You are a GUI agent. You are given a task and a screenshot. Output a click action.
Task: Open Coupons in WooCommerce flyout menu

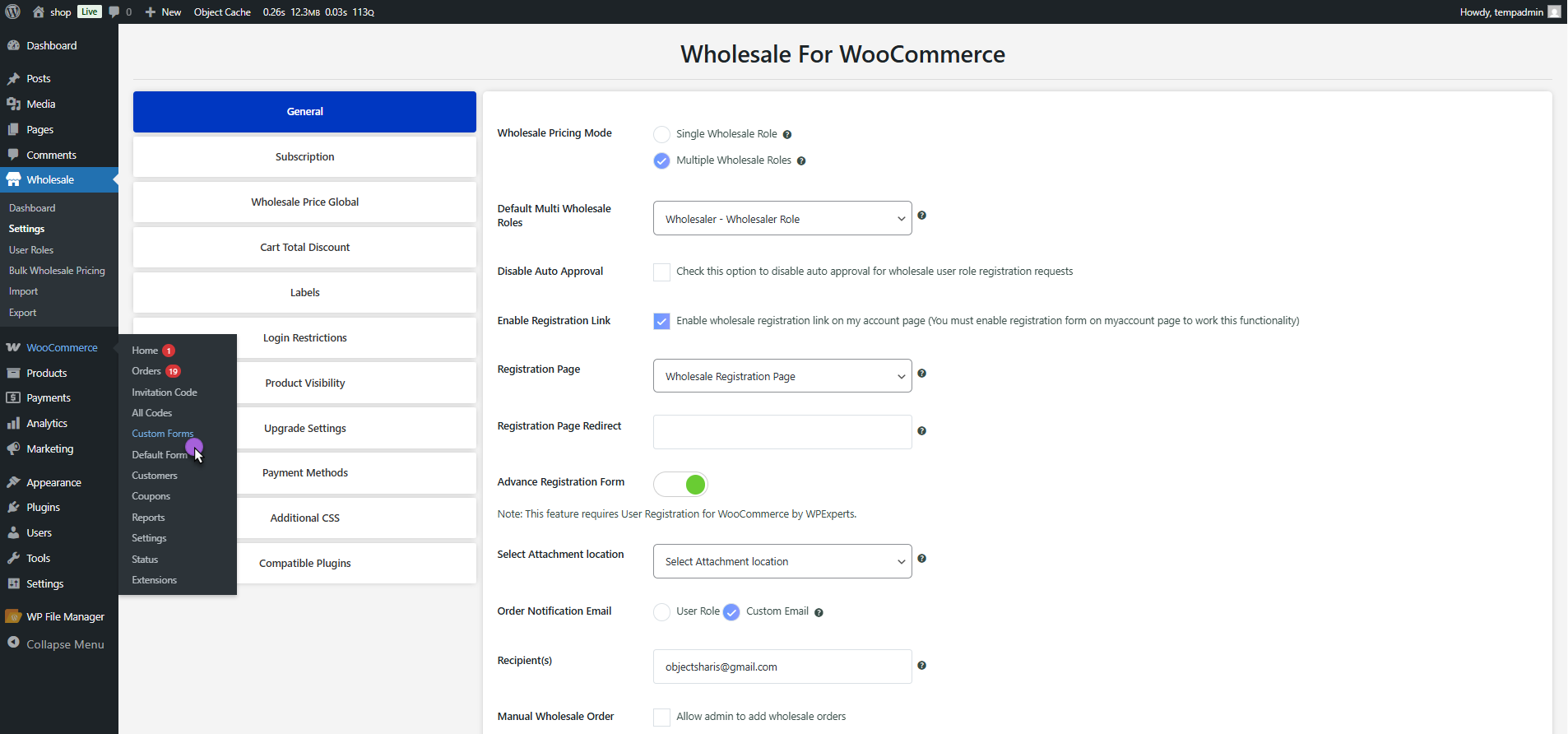pyautogui.click(x=151, y=496)
